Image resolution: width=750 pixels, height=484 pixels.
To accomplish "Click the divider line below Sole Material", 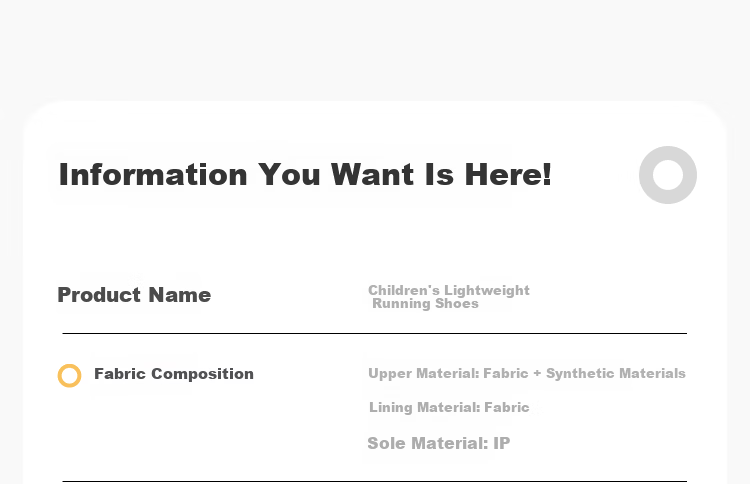I will [x=375, y=481].
